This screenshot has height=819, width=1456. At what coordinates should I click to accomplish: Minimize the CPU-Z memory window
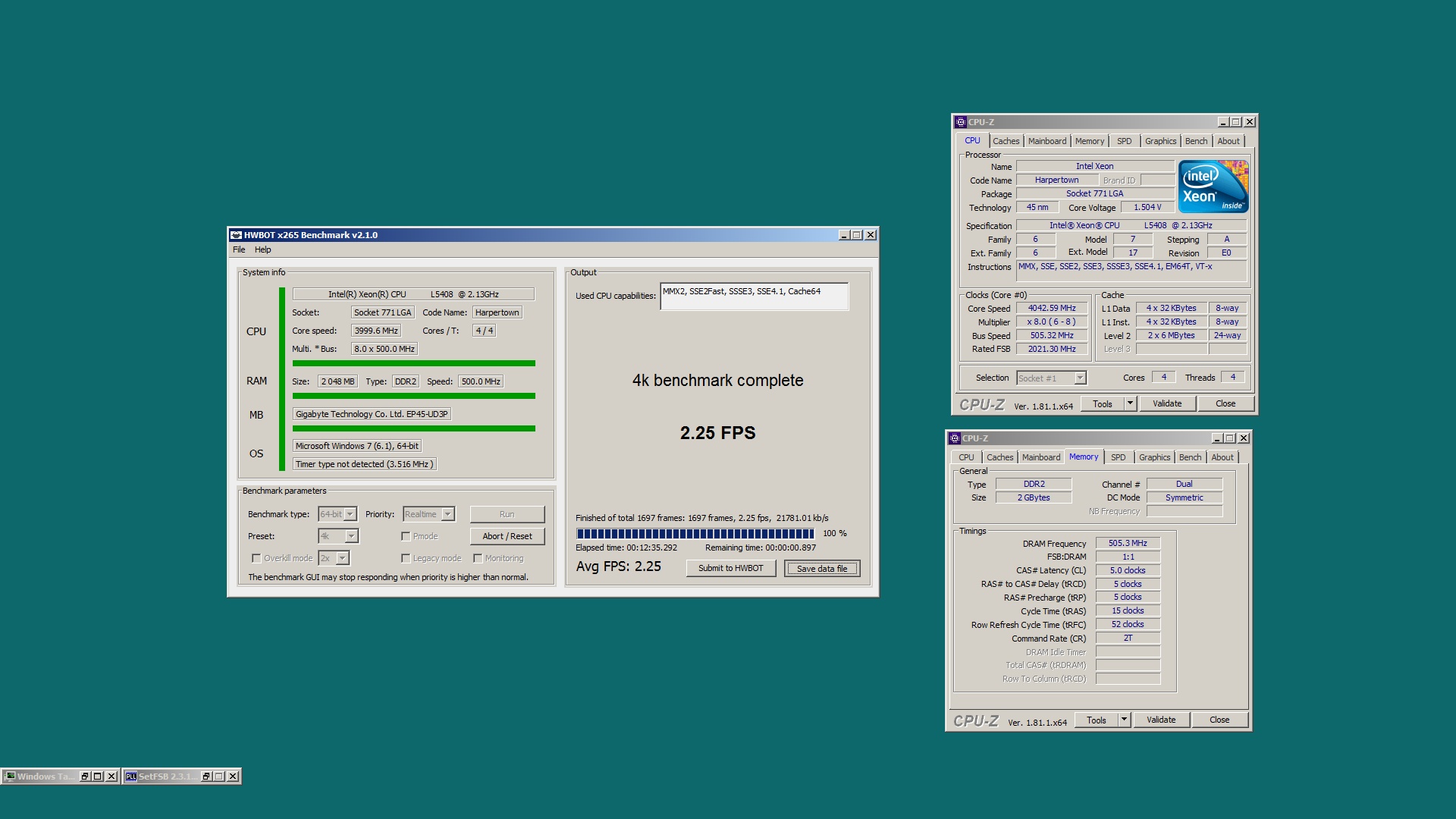pos(1216,438)
